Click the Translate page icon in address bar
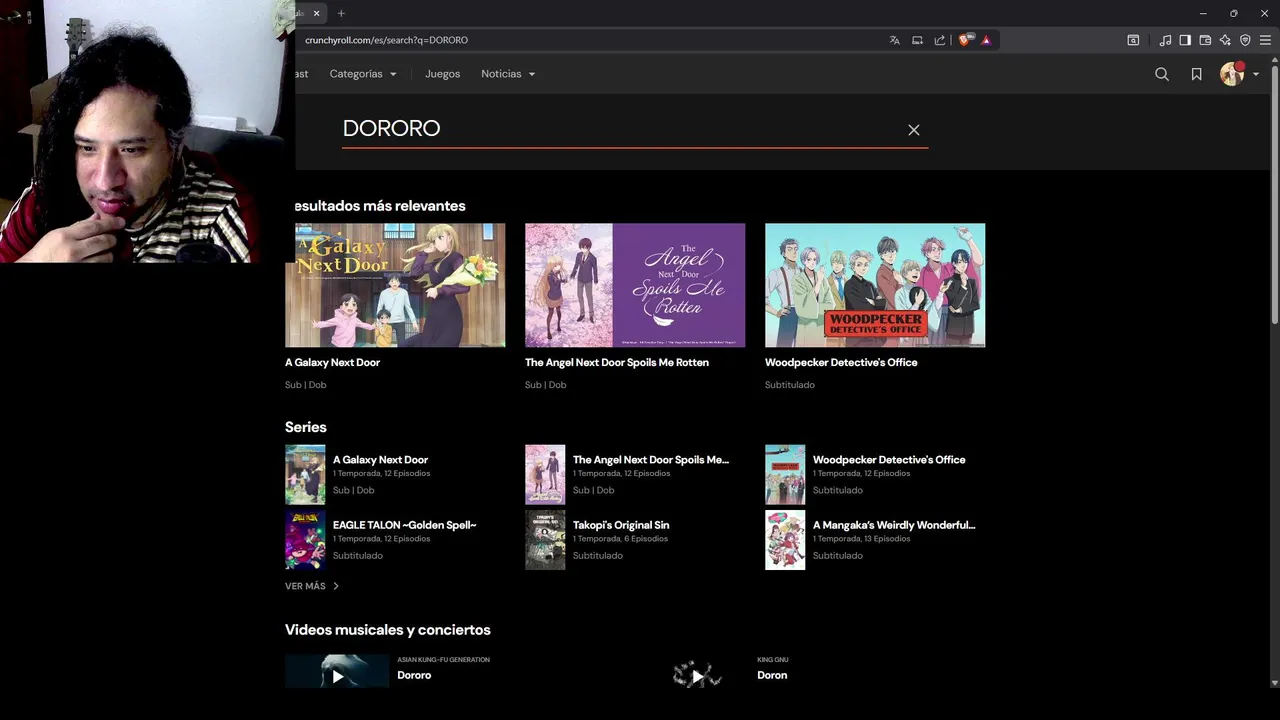This screenshot has width=1280, height=720. click(894, 40)
